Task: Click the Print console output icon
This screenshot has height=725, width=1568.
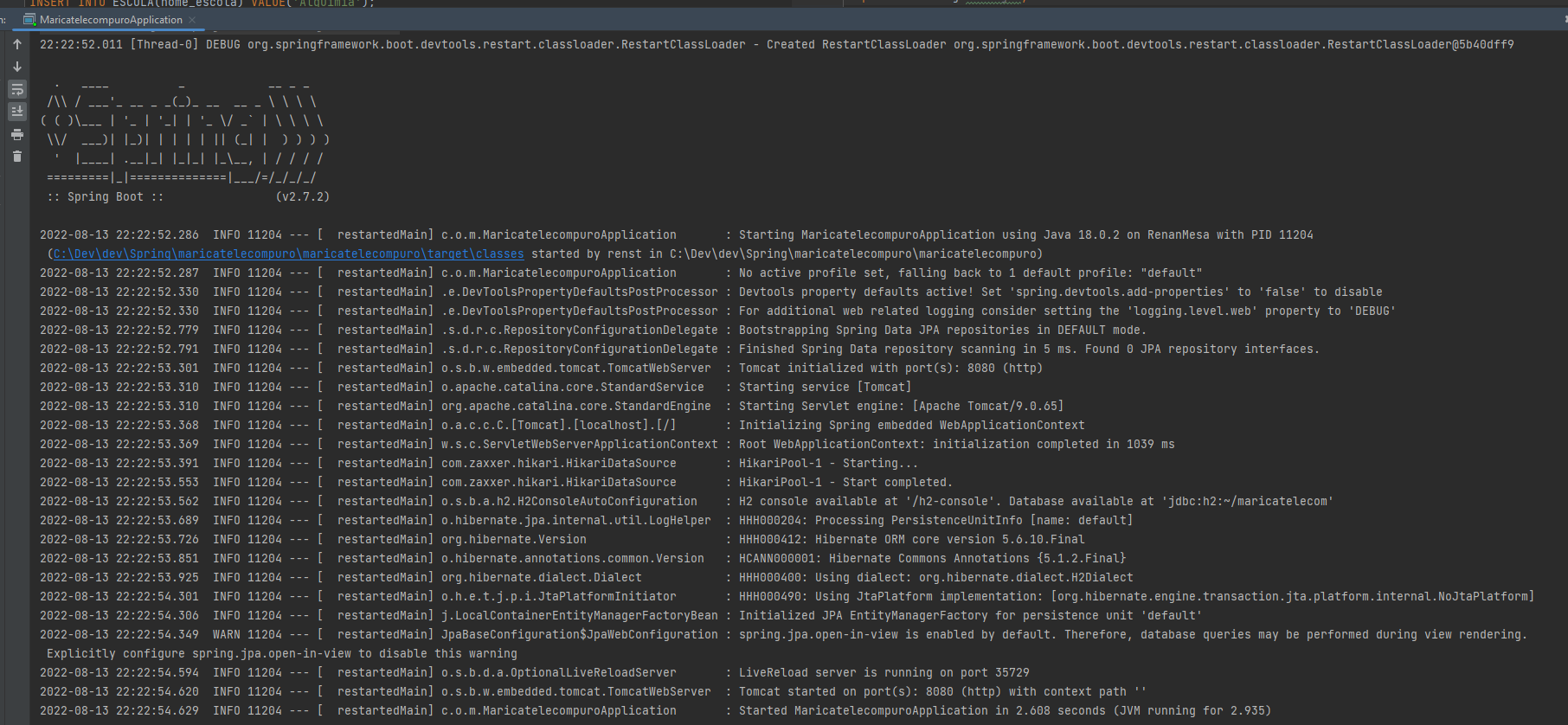Action: coord(17,134)
